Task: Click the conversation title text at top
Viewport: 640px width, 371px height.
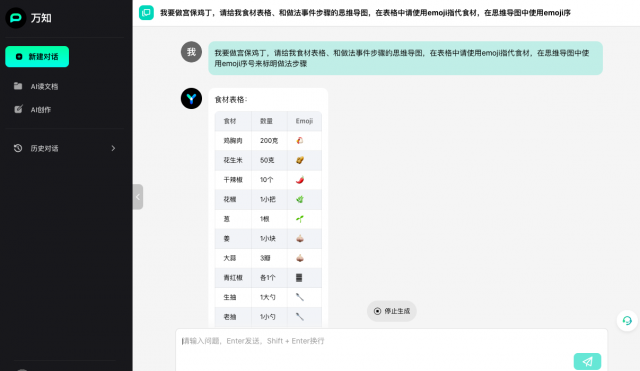Action: point(365,13)
